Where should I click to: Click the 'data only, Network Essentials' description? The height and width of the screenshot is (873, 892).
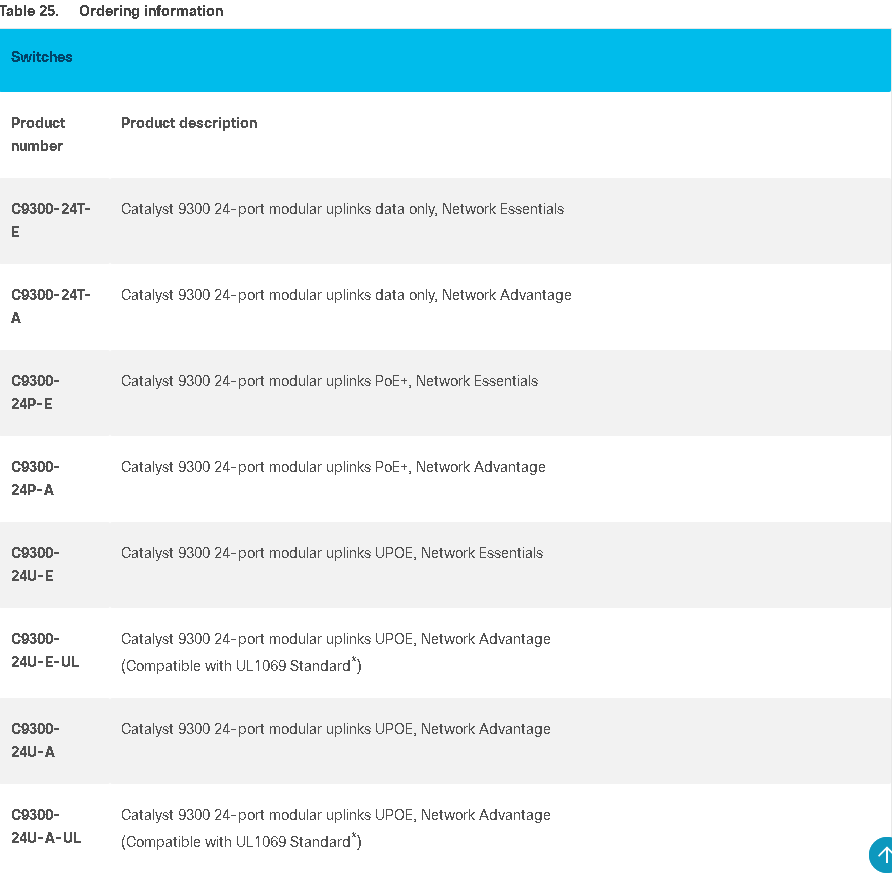pos(342,209)
